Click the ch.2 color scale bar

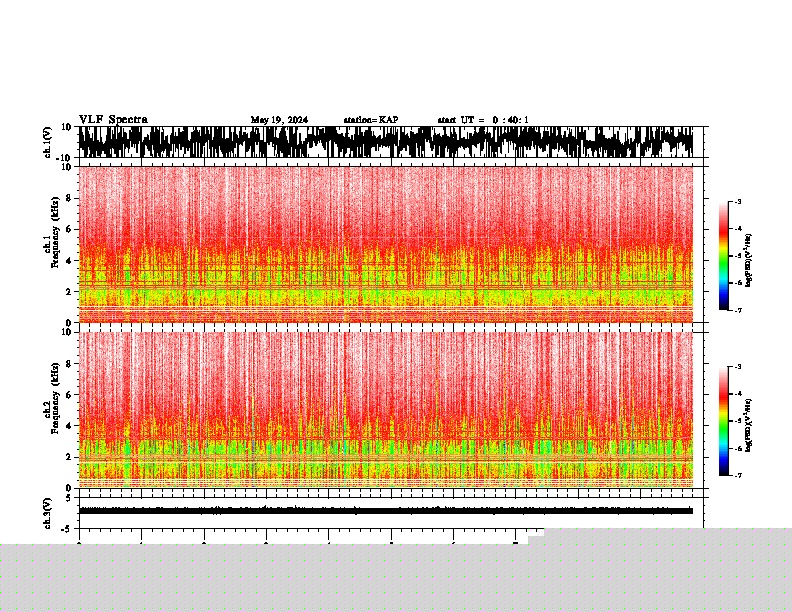tap(724, 421)
